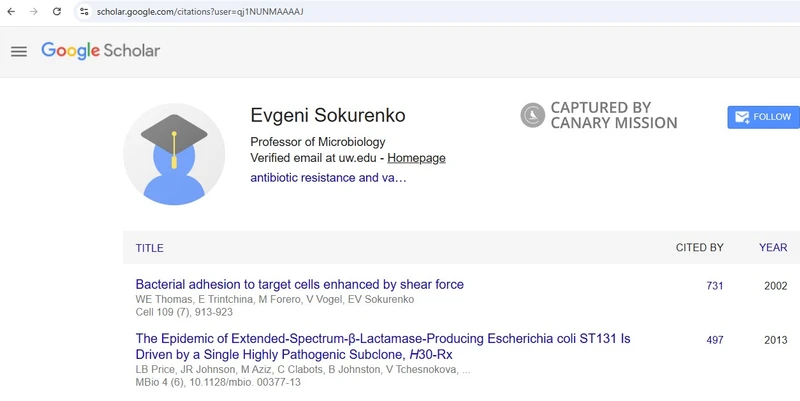Open 'Bacterial adhesion to target cells' article
Screen dimensions: 800x401
299,284
